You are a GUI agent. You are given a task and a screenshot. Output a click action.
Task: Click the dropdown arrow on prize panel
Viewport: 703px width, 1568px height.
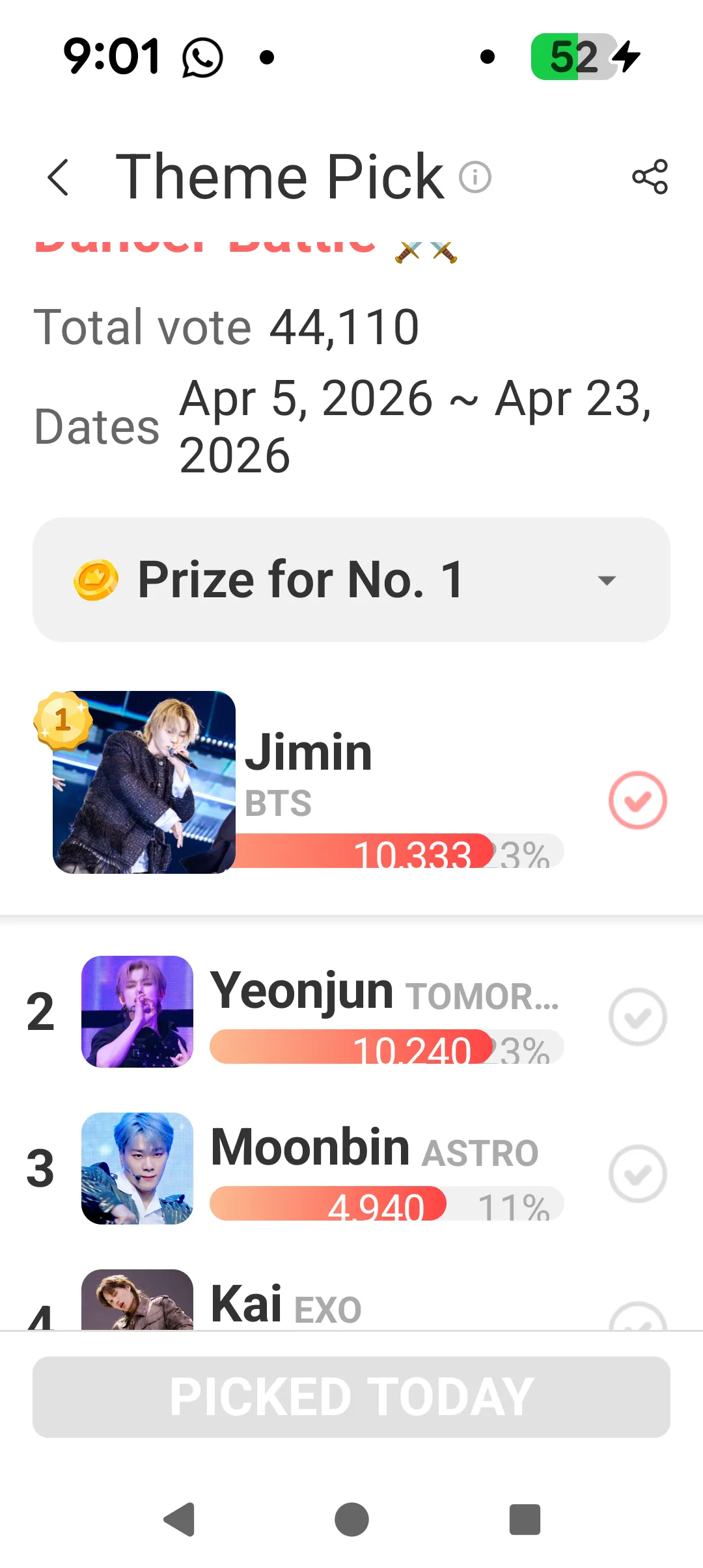[x=607, y=580]
